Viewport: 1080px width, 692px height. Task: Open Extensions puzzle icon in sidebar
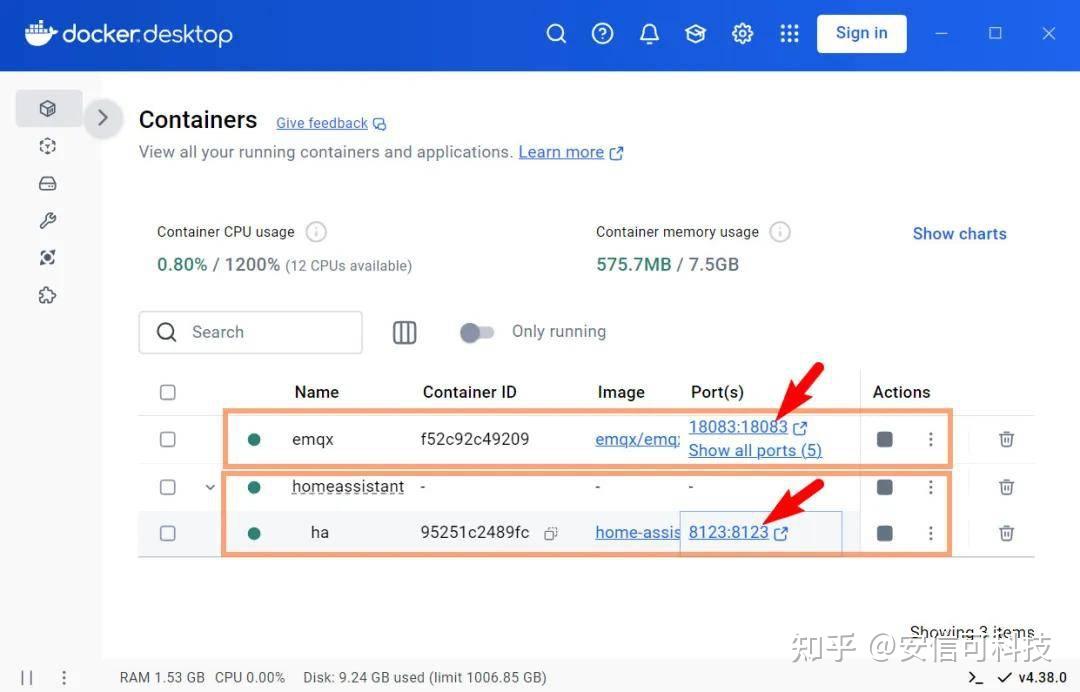tap(48, 295)
